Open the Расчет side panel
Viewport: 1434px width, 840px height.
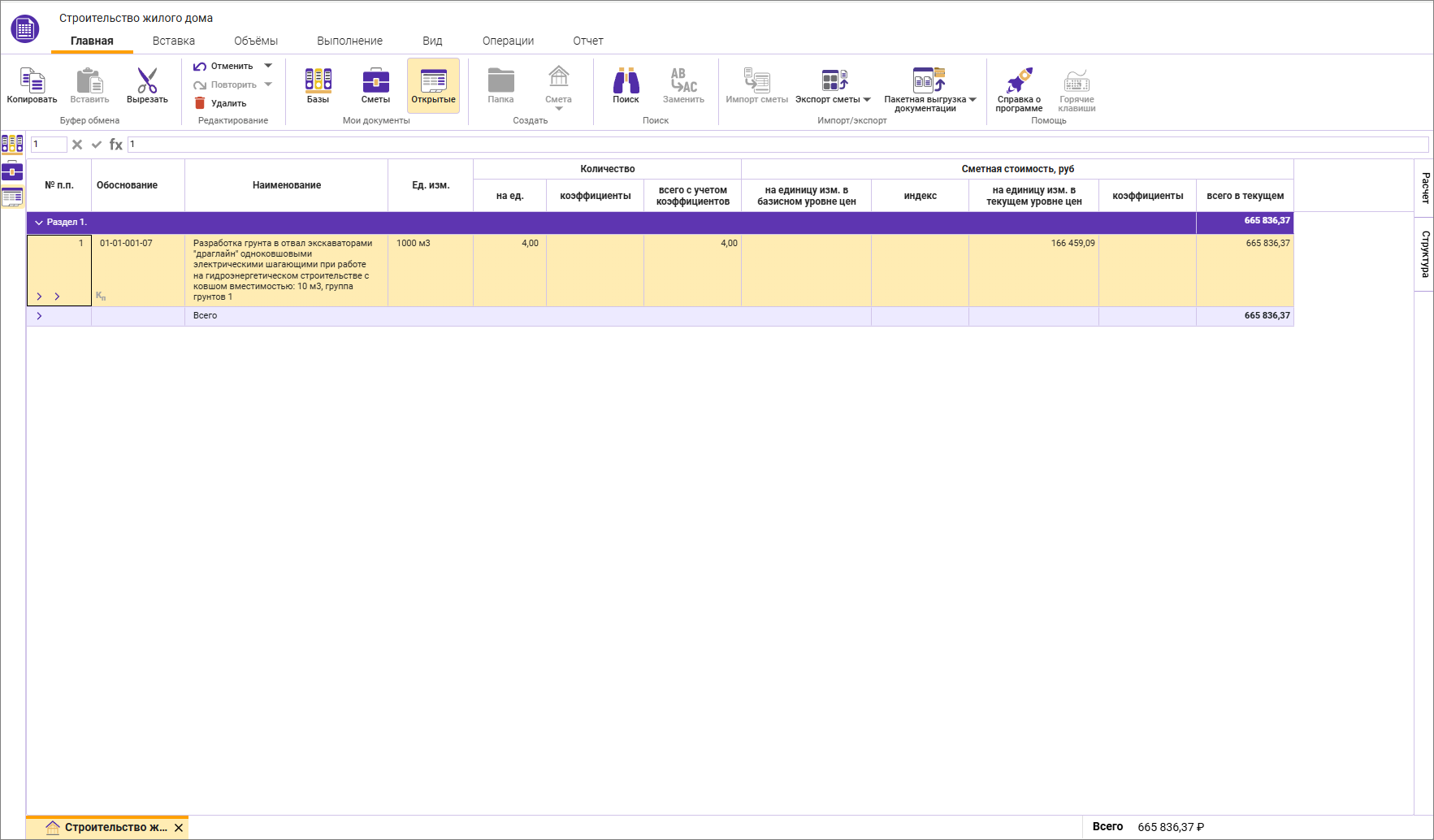[x=1424, y=188]
